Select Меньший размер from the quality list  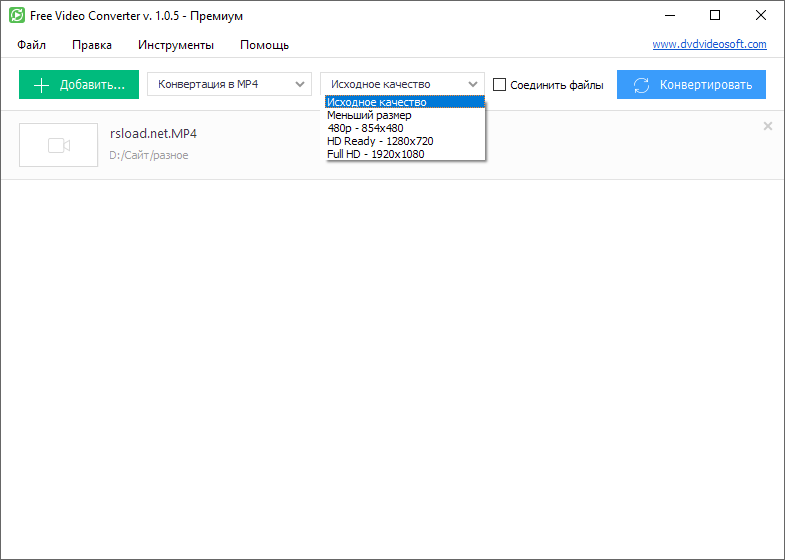(369, 115)
